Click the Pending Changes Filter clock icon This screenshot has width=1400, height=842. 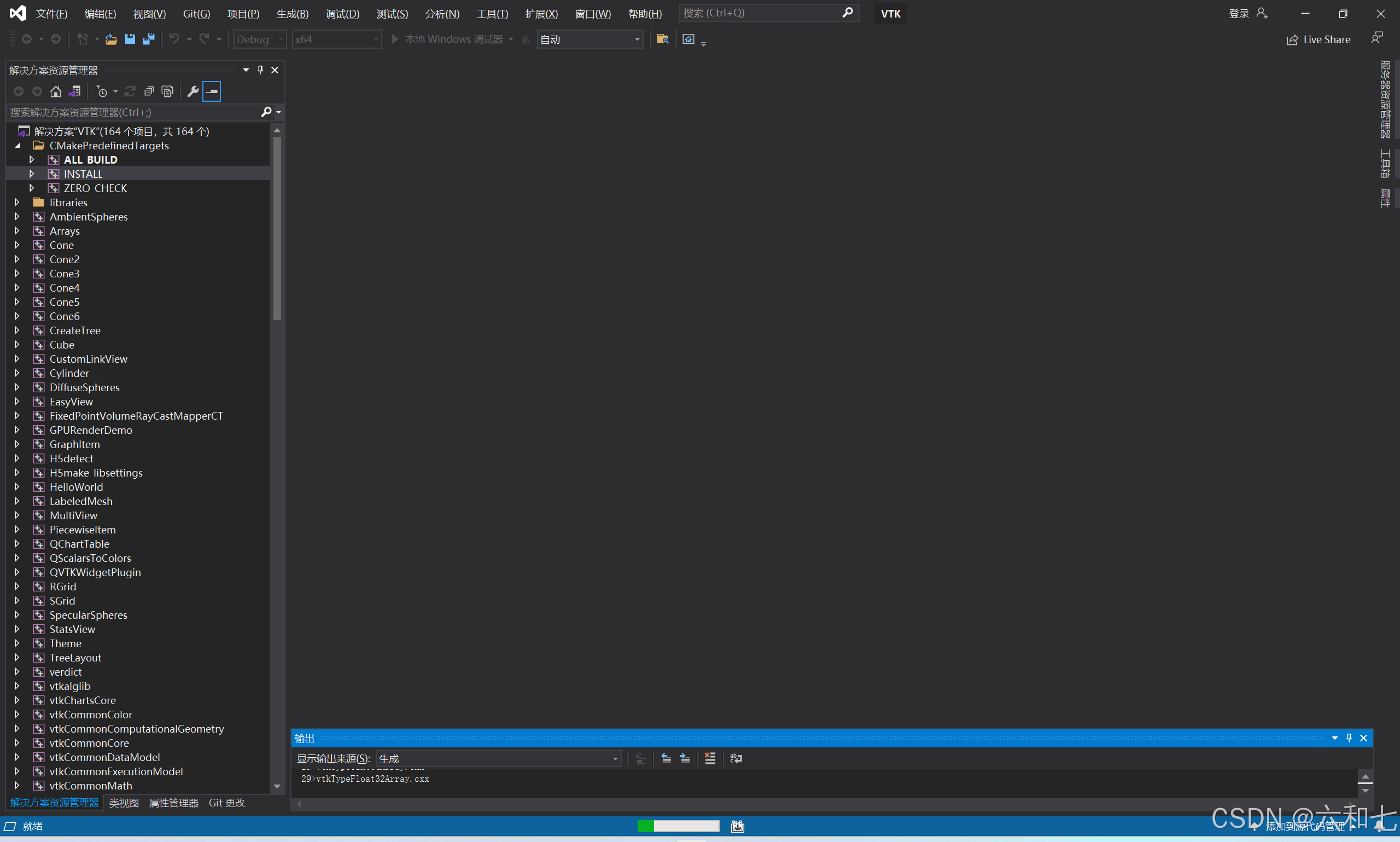tap(102, 91)
